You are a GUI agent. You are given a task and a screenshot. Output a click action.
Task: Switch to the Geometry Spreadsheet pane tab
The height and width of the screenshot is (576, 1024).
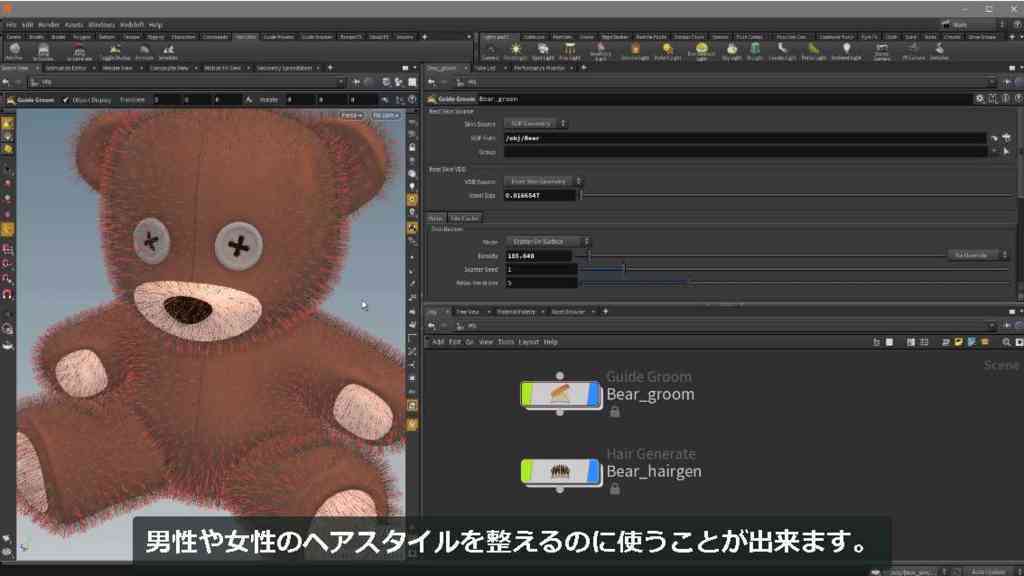click(284, 68)
